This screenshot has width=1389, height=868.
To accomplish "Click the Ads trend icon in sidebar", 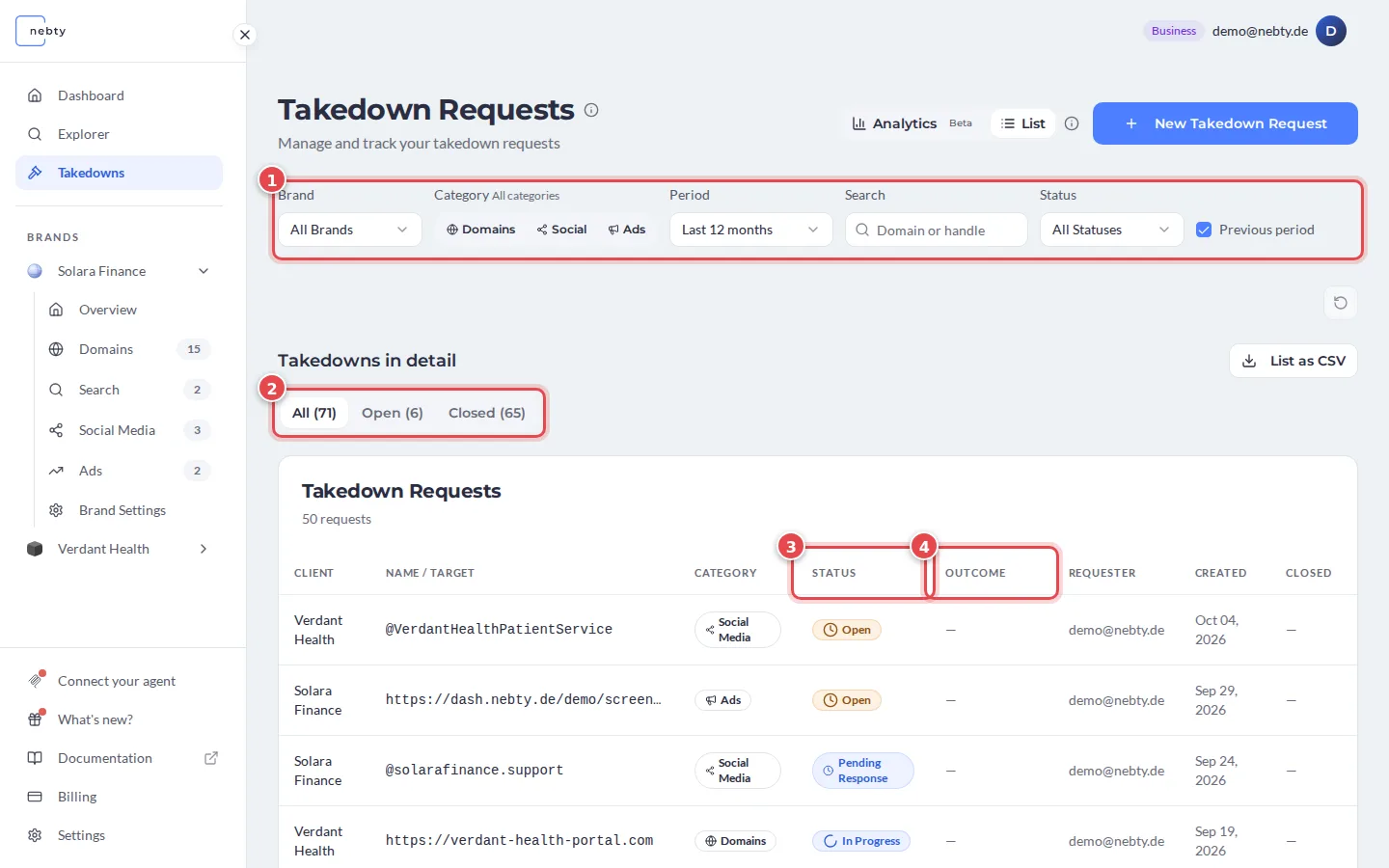I will coord(56,471).
